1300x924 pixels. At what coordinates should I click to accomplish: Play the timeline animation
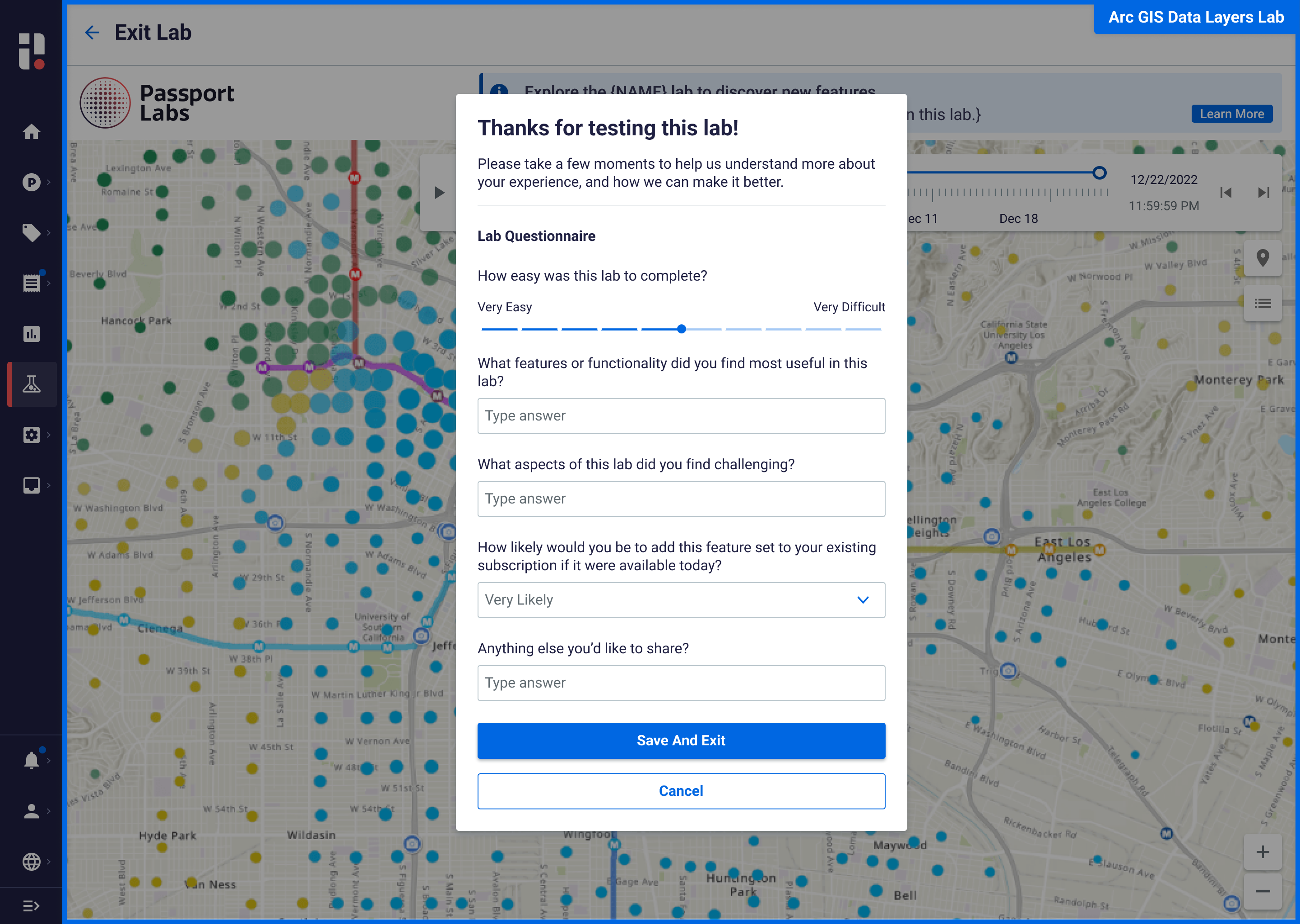[439, 192]
